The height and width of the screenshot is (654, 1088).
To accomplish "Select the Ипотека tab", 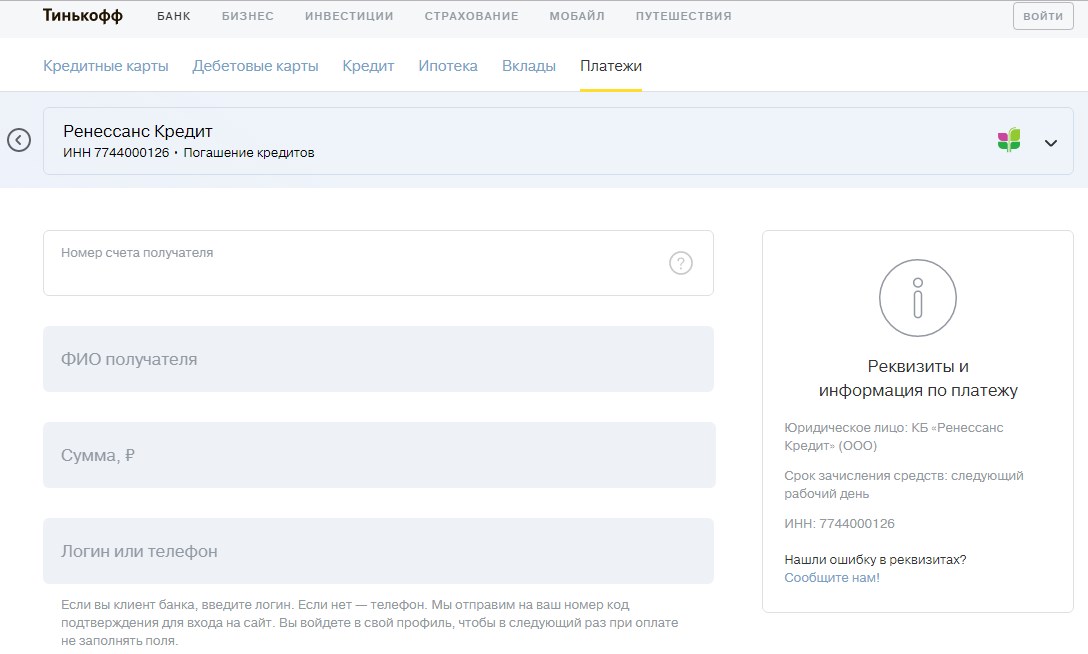I will [x=447, y=66].
